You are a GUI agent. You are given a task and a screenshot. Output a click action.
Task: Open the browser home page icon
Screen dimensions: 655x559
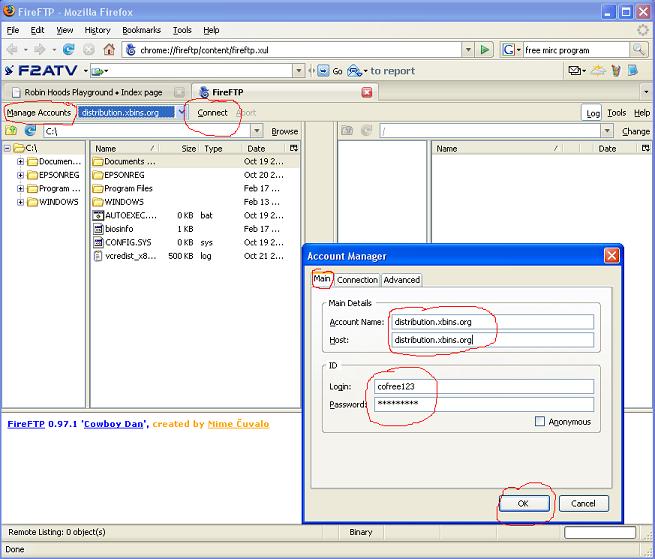coord(109,50)
